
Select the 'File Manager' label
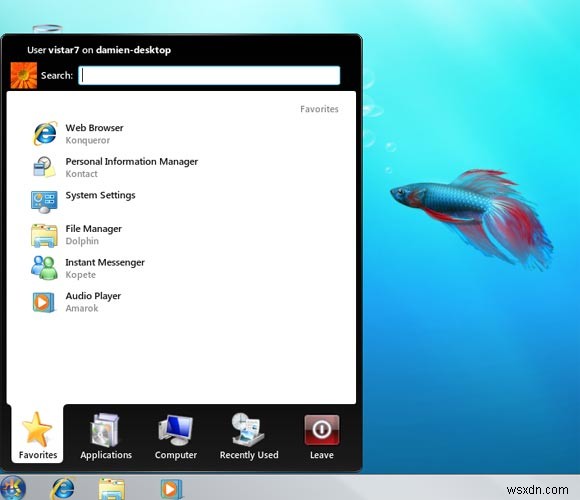point(94,229)
